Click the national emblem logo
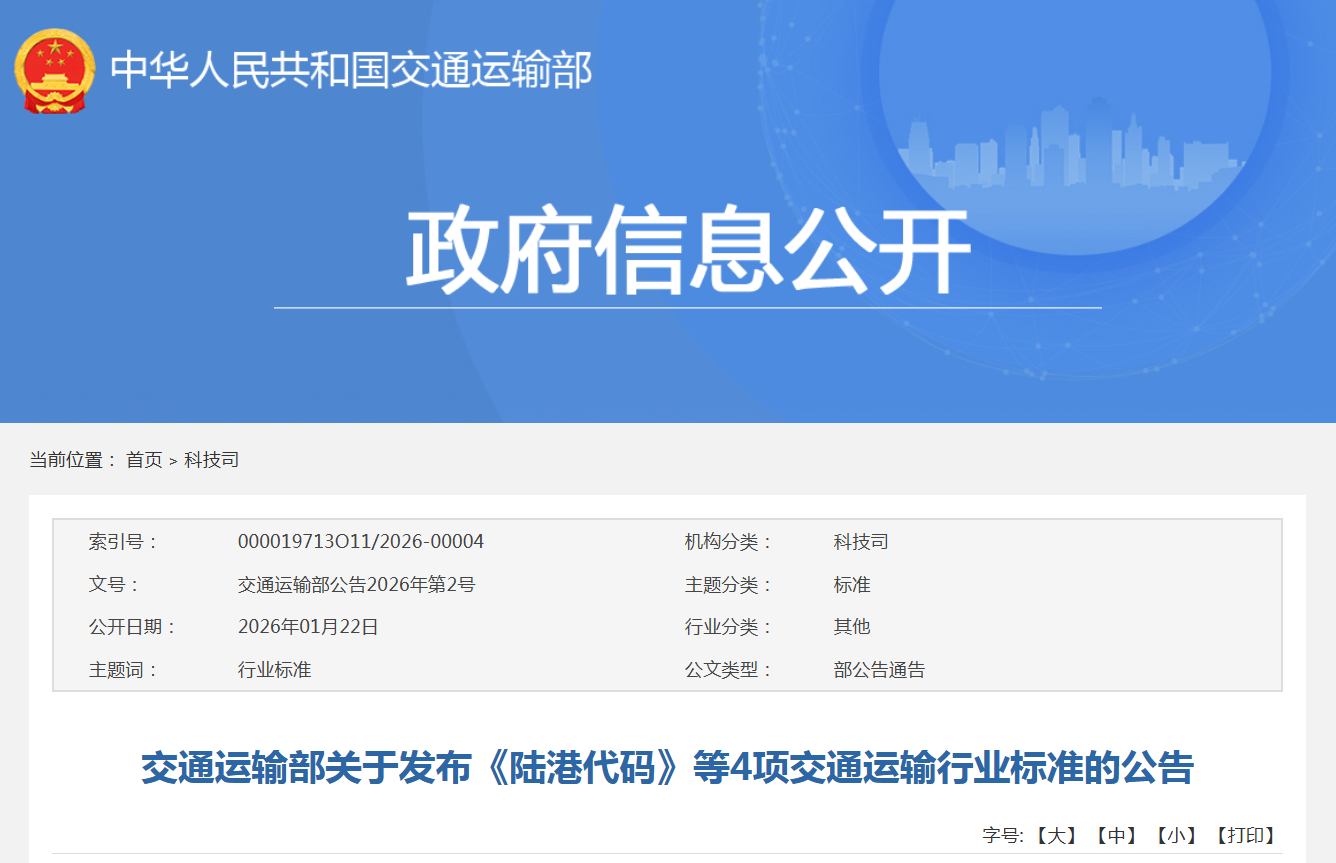Viewport: 1336px width, 863px height. [54, 71]
